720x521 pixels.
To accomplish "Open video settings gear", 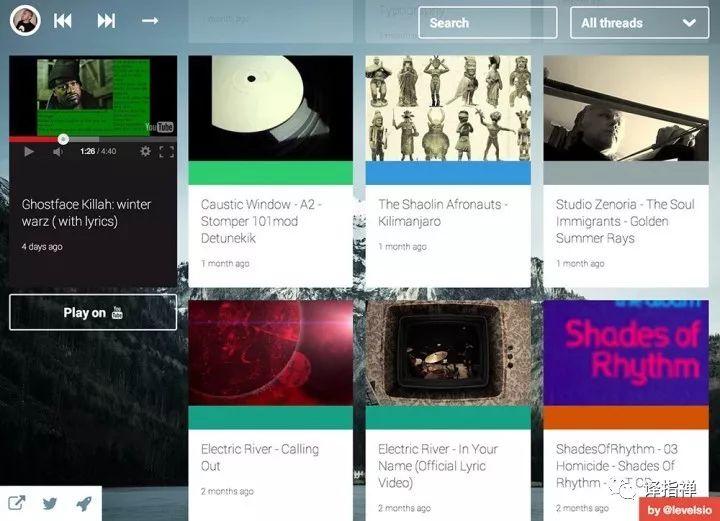I will 145,152.
